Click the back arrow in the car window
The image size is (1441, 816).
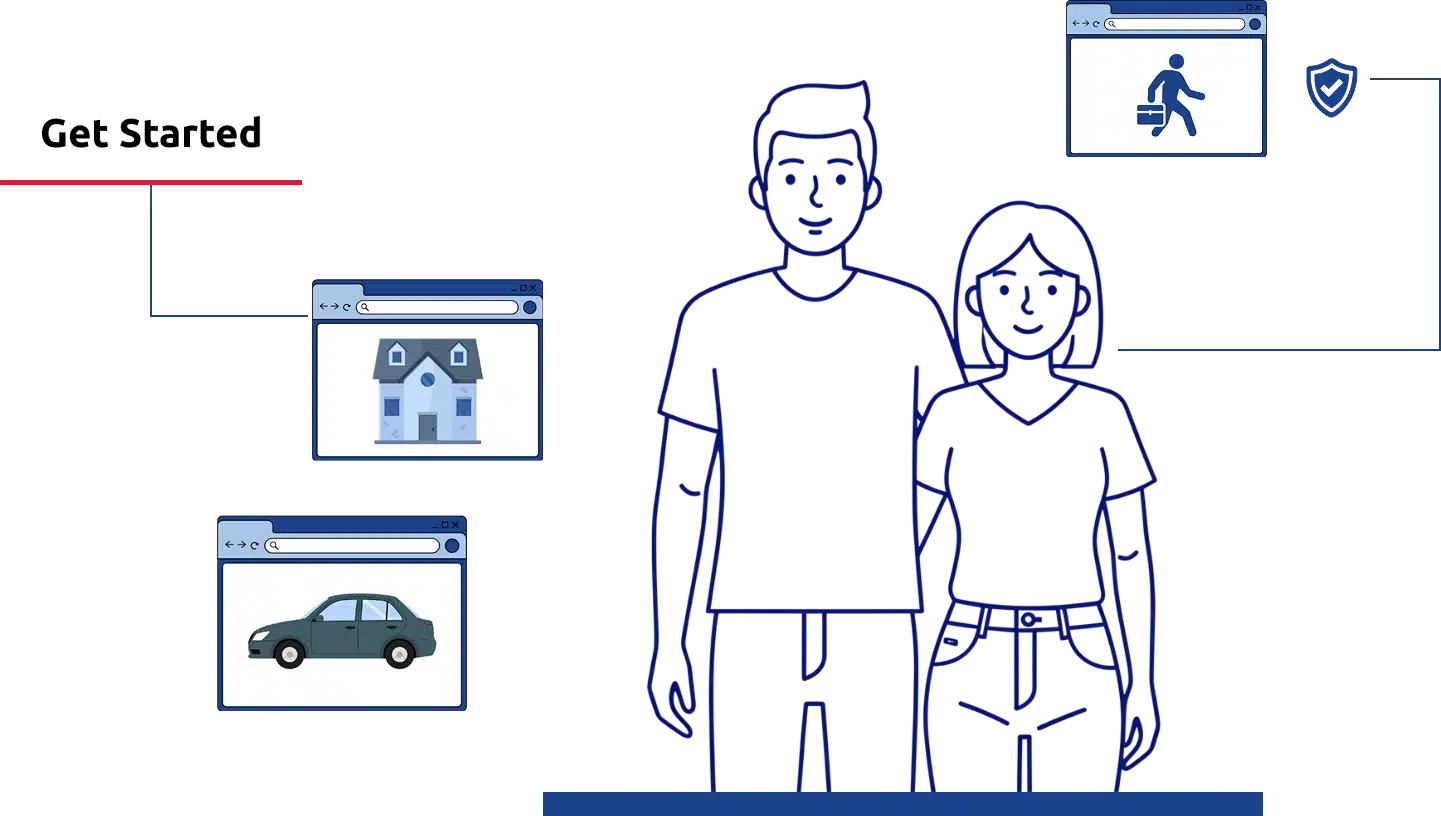coord(229,545)
